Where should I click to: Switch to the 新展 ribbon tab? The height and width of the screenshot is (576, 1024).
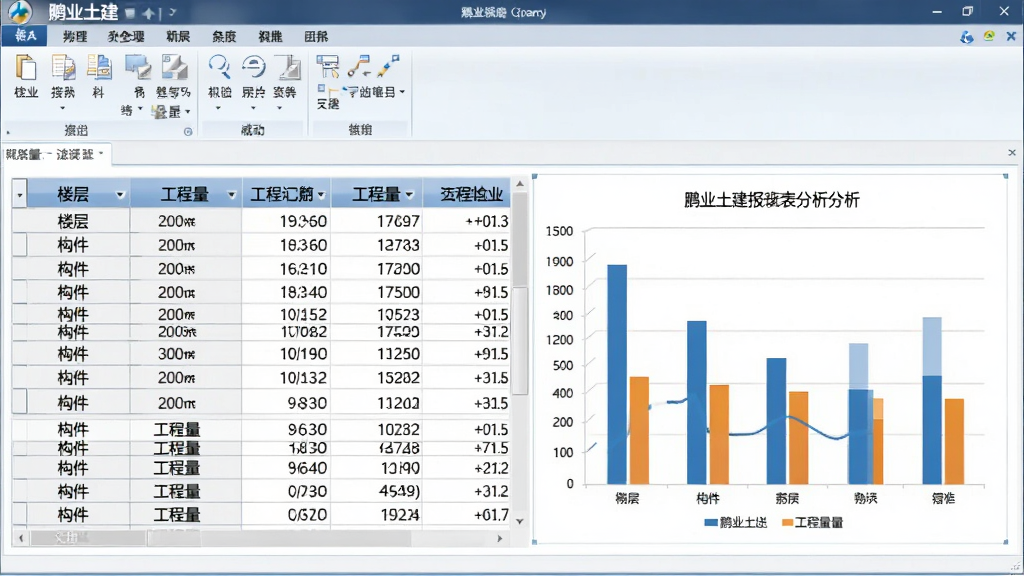(178, 37)
